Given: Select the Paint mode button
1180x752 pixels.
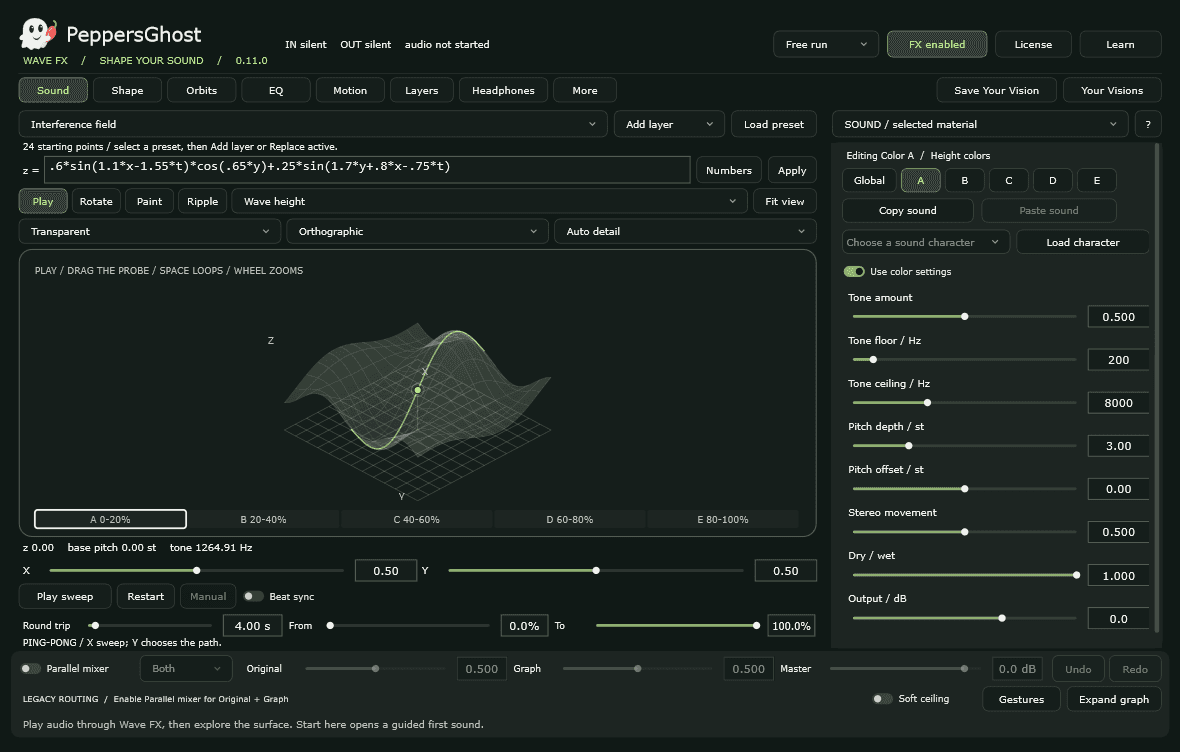Looking at the screenshot, I should pyautogui.click(x=149, y=201).
